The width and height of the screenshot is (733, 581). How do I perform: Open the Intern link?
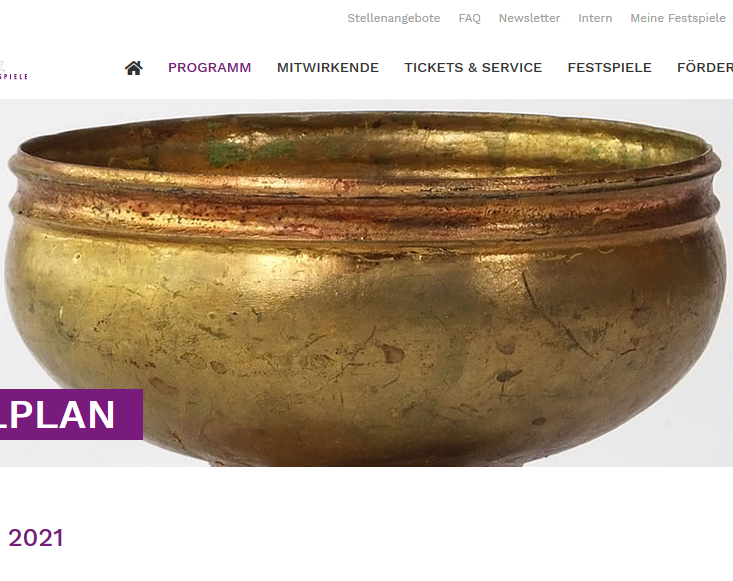[x=595, y=18]
